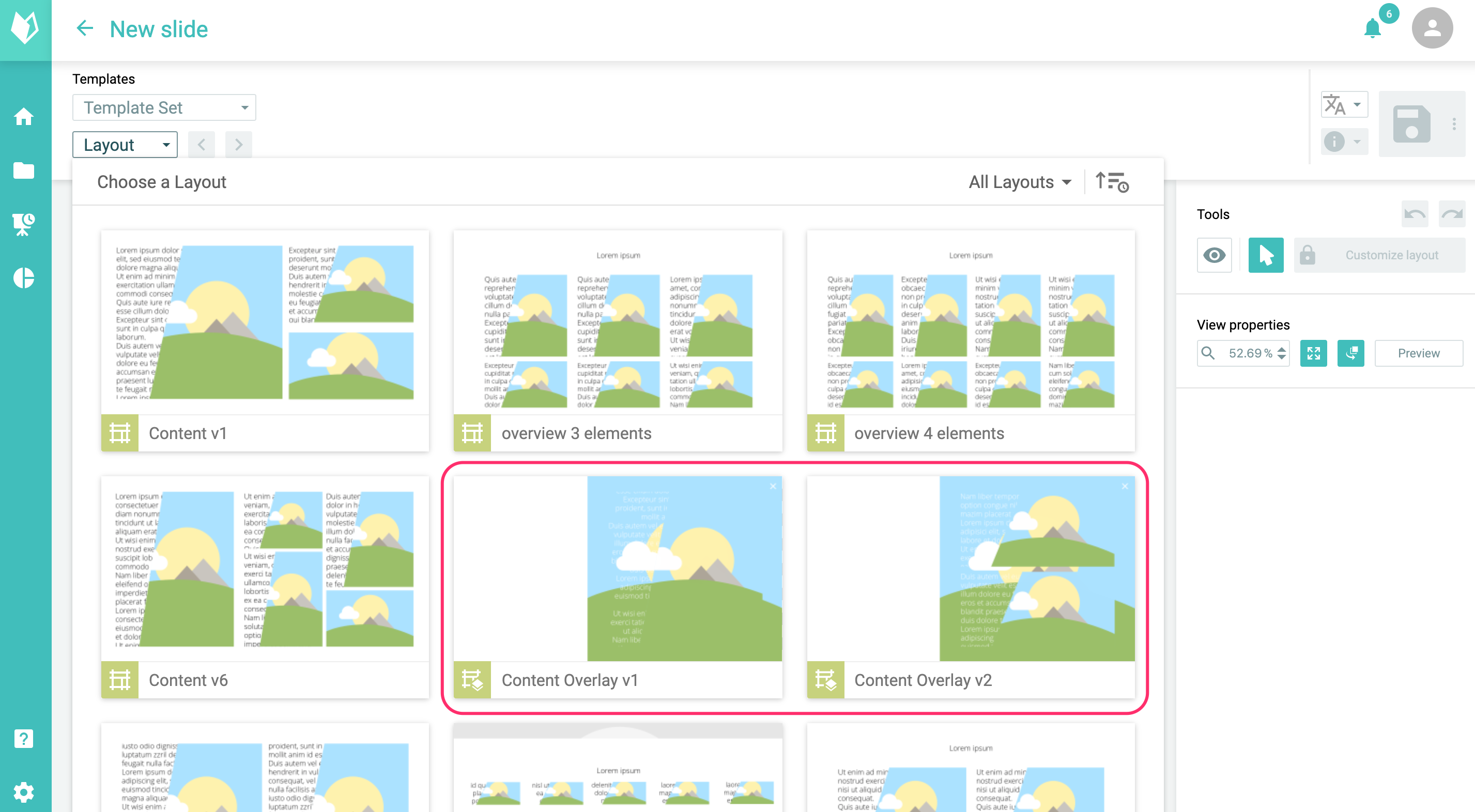
Task: Click the zoom percentage stepper arrows
Action: click(1282, 353)
